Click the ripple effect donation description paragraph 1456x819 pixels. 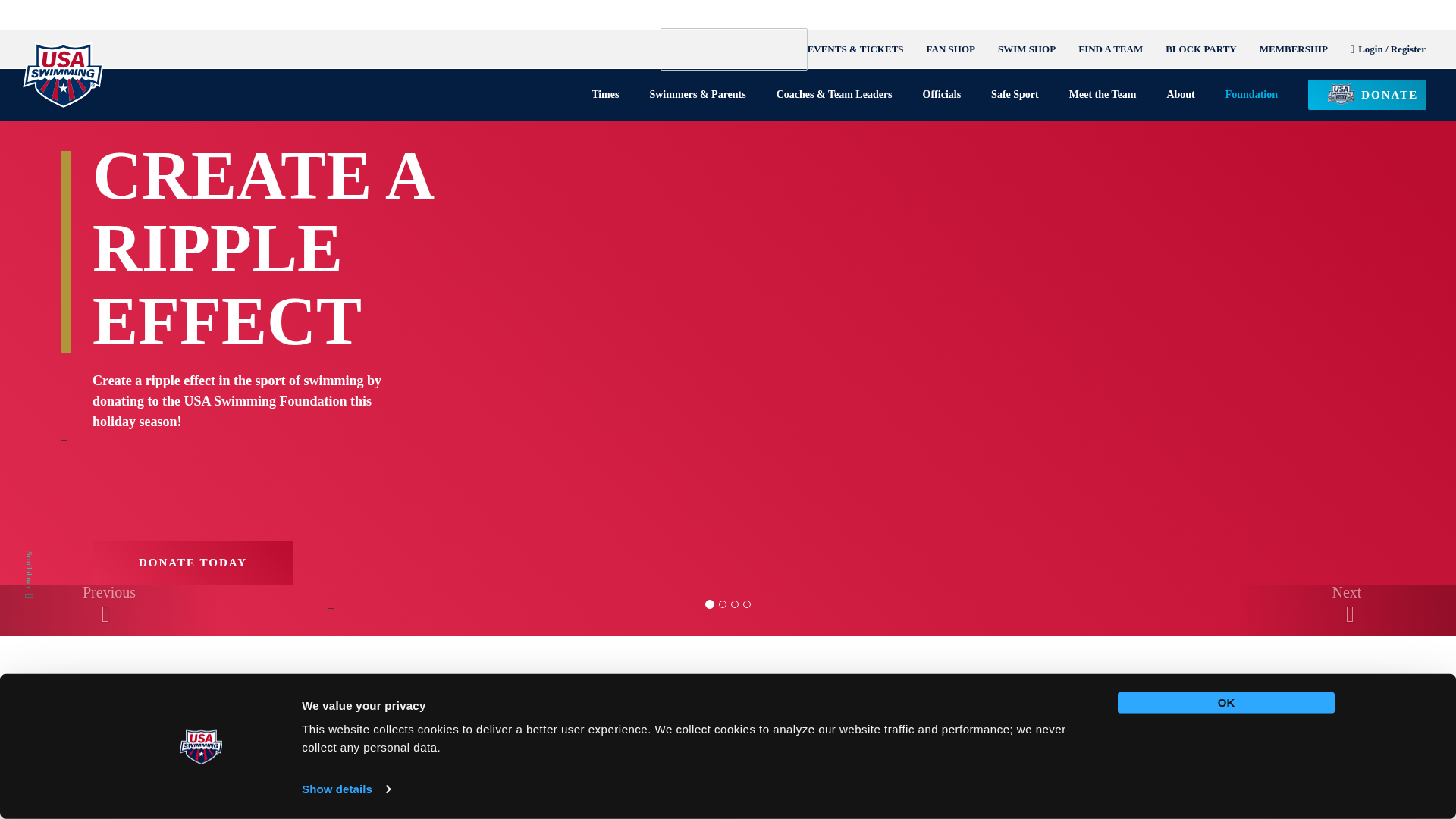(237, 401)
